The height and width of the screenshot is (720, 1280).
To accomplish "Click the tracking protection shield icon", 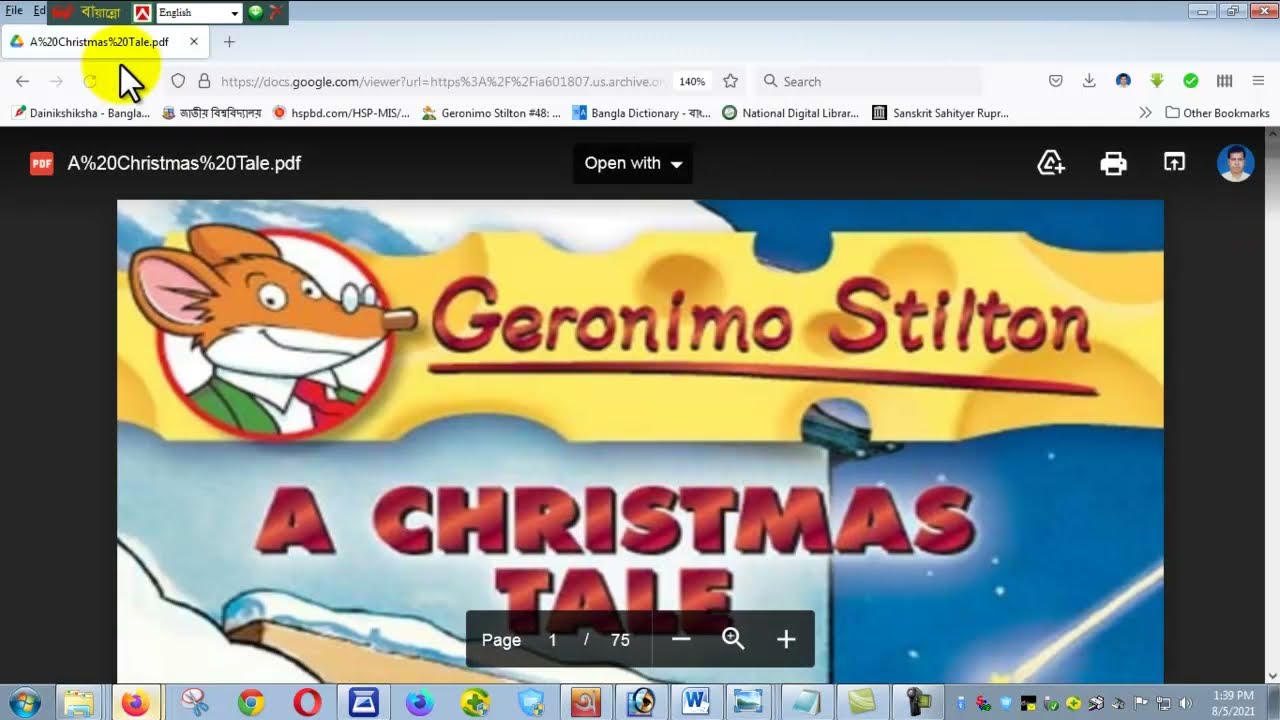I will pyautogui.click(x=178, y=81).
